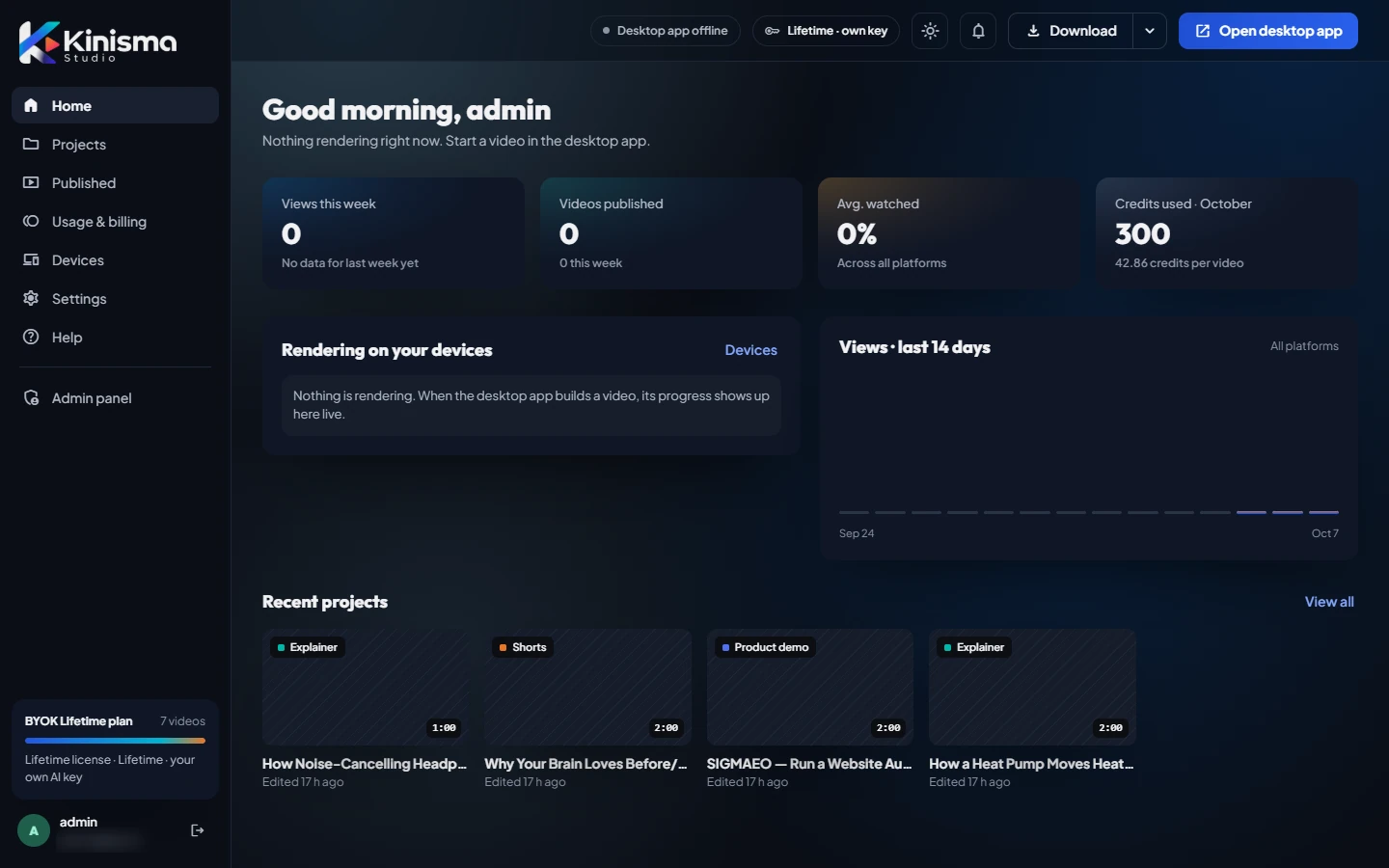The height and width of the screenshot is (868, 1389).
Task: Click Sep 24 chart axis label
Action: coord(857,533)
